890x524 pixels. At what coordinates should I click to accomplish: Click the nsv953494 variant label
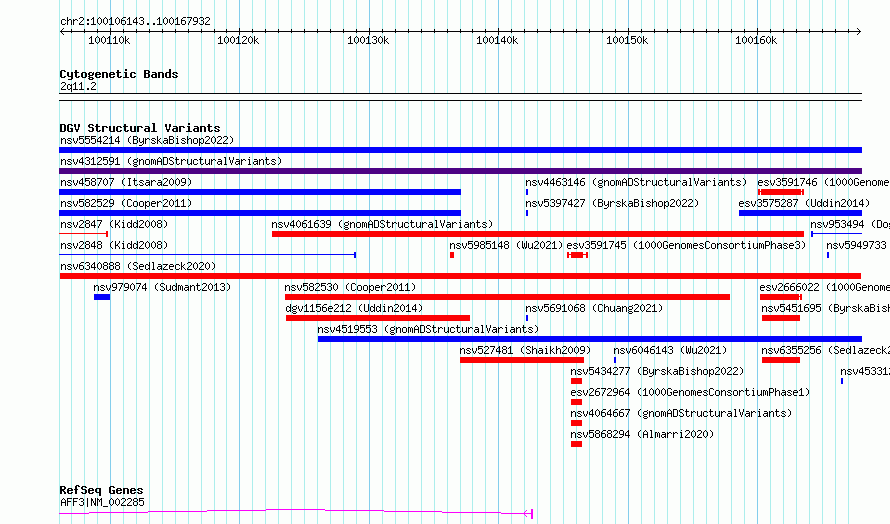[850, 224]
